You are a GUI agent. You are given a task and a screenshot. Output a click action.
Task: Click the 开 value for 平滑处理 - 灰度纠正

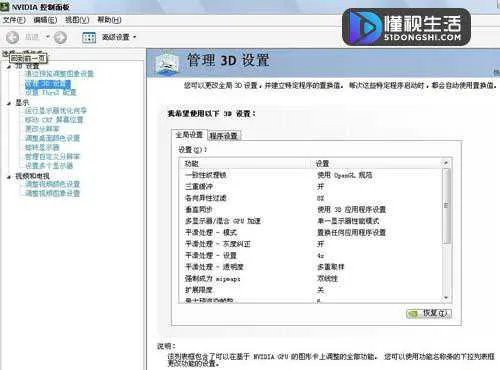320,244
